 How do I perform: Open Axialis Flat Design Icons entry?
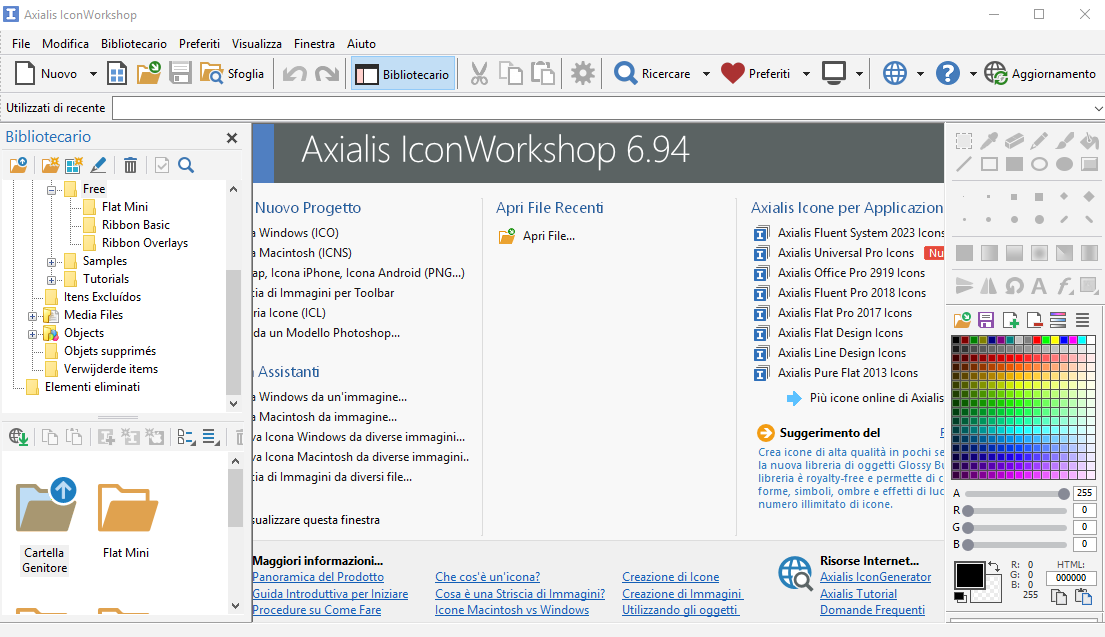tap(840, 333)
